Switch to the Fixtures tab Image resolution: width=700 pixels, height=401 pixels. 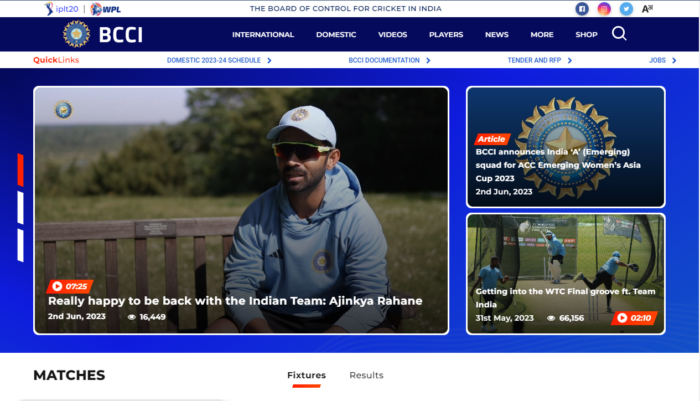click(306, 376)
